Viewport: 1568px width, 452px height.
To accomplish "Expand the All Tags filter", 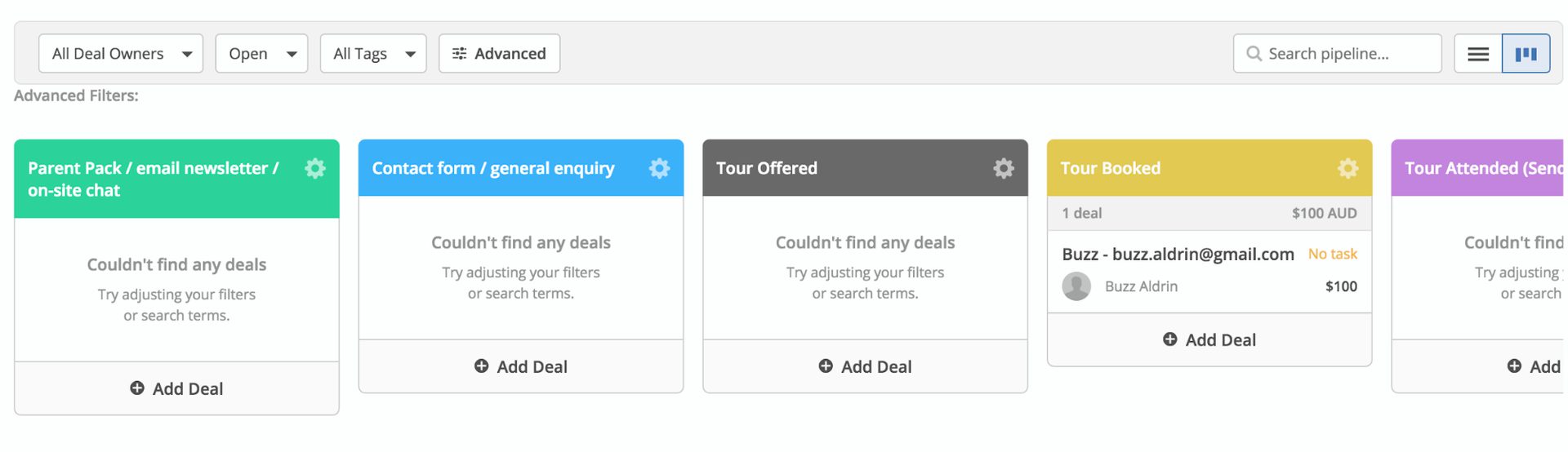I will 373,54.
